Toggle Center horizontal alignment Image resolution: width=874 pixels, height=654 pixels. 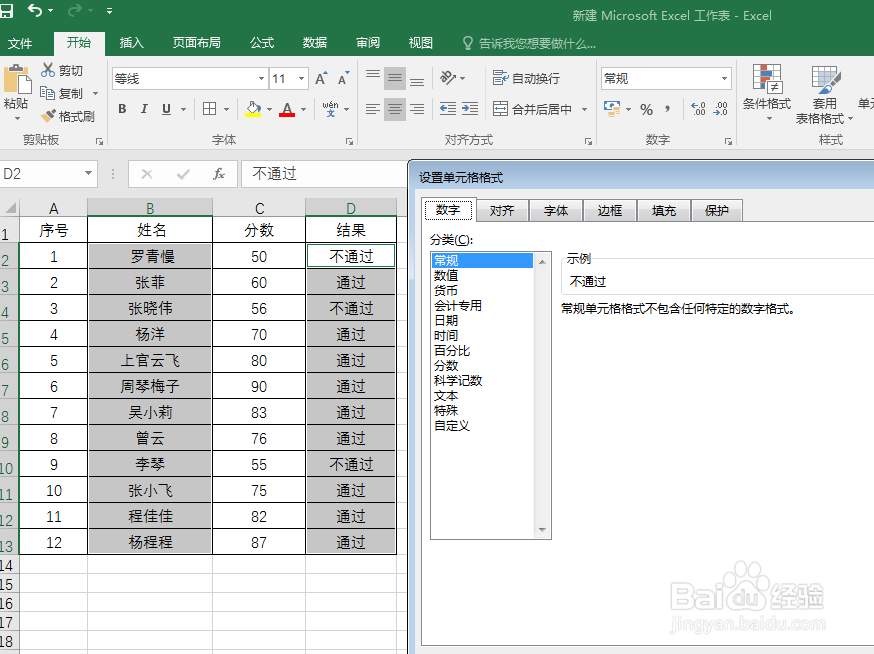click(395, 109)
